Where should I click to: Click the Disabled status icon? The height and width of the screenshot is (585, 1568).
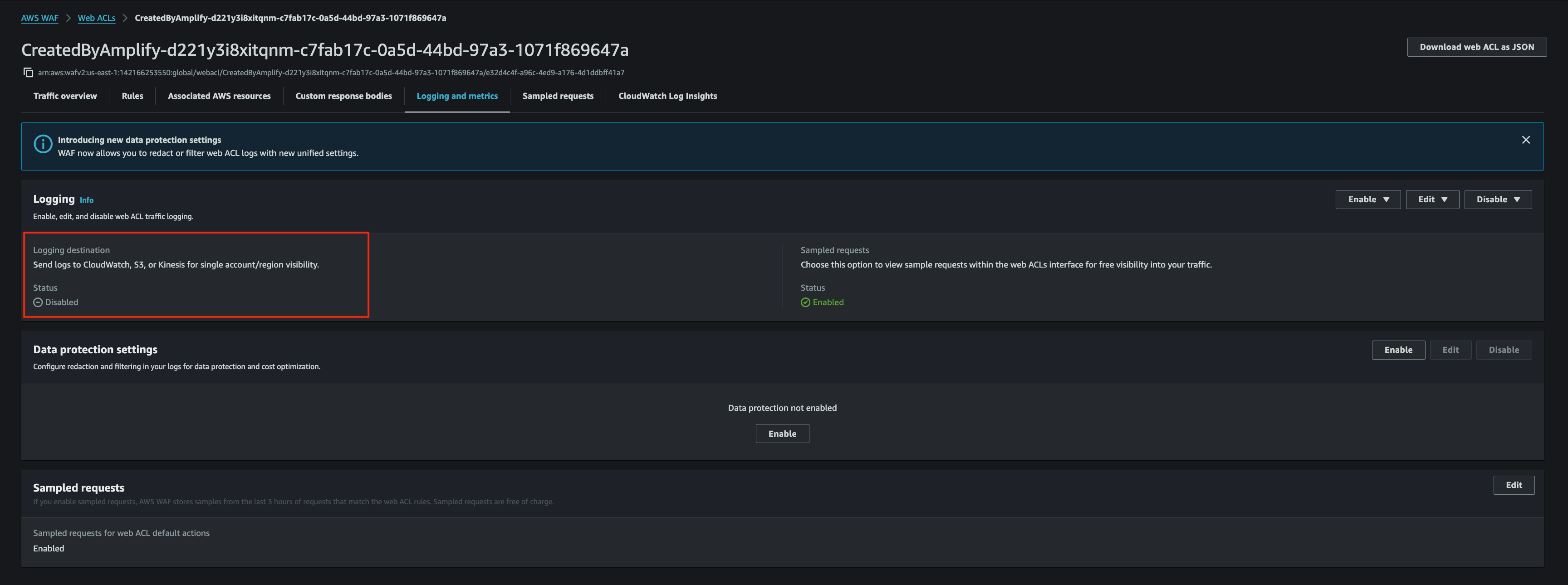point(38,302)
